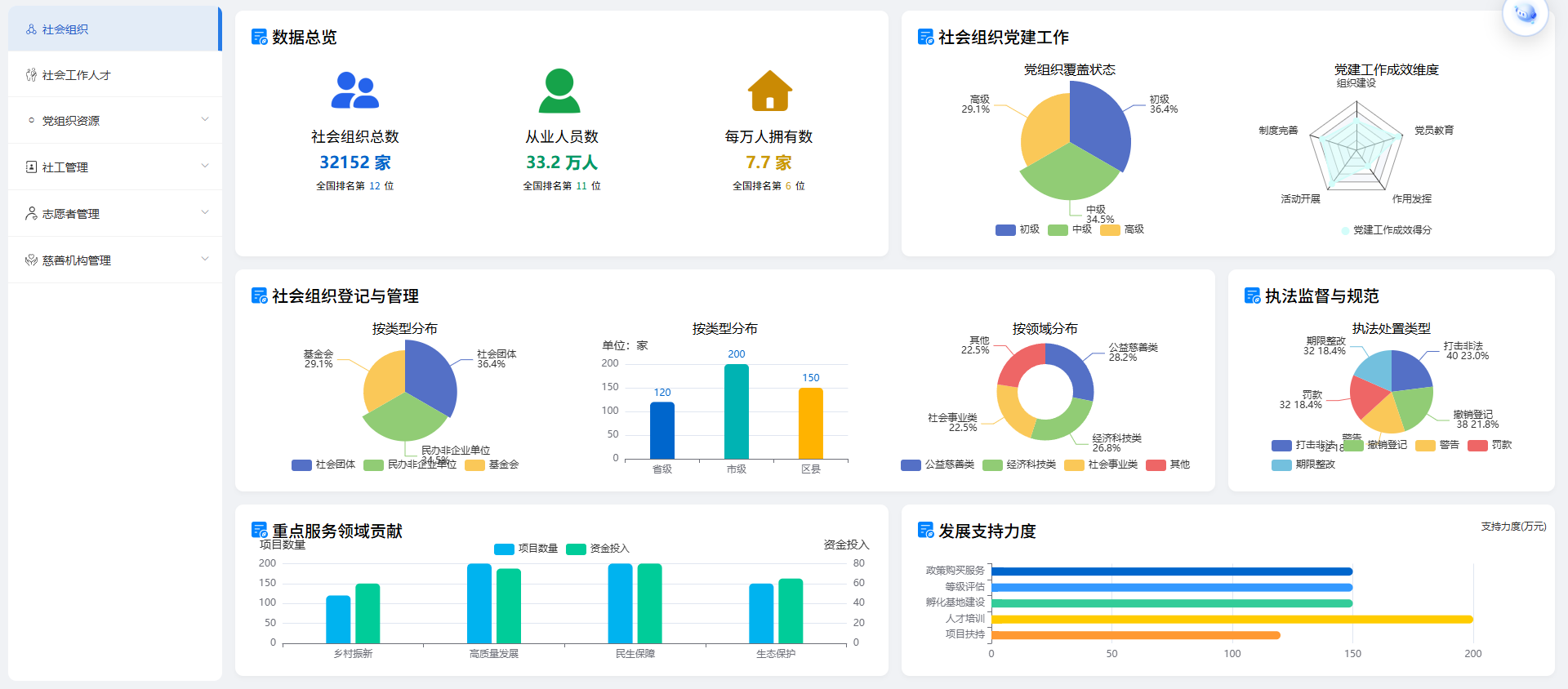Screen dimensions: 1568x689
Task: Click the 32152 家 total organizations figure
Action: (x=354, y=162)
